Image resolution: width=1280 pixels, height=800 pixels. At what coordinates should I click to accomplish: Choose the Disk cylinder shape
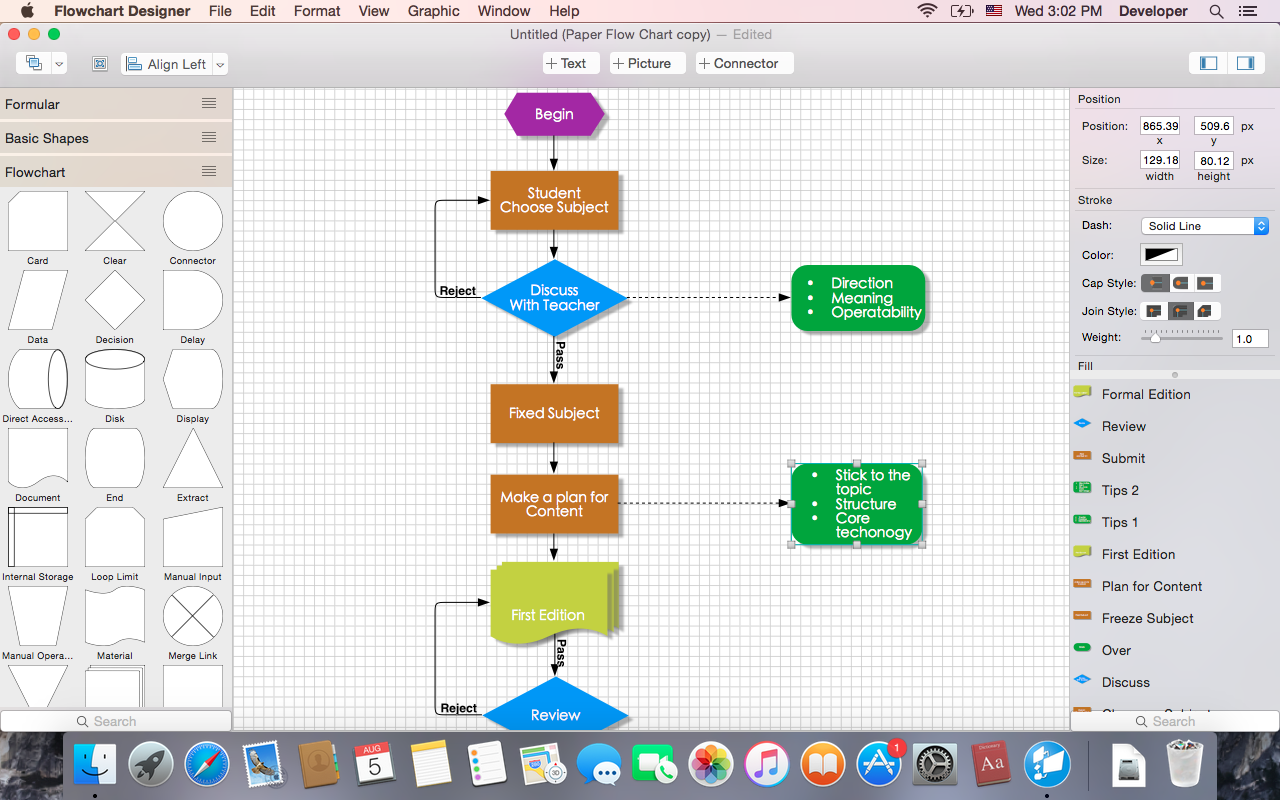point(115,379)
